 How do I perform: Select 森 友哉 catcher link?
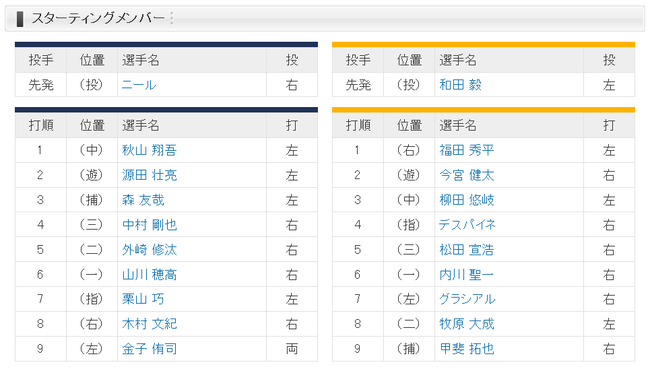pyautogui.click(x=143, y=200)
